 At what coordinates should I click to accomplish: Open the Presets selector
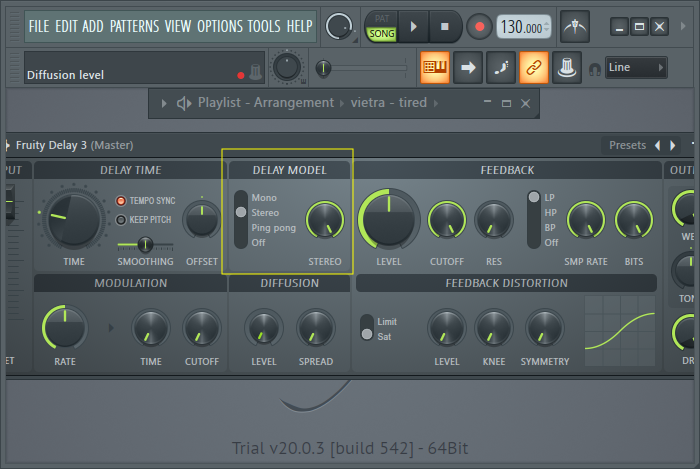[627, 145]
